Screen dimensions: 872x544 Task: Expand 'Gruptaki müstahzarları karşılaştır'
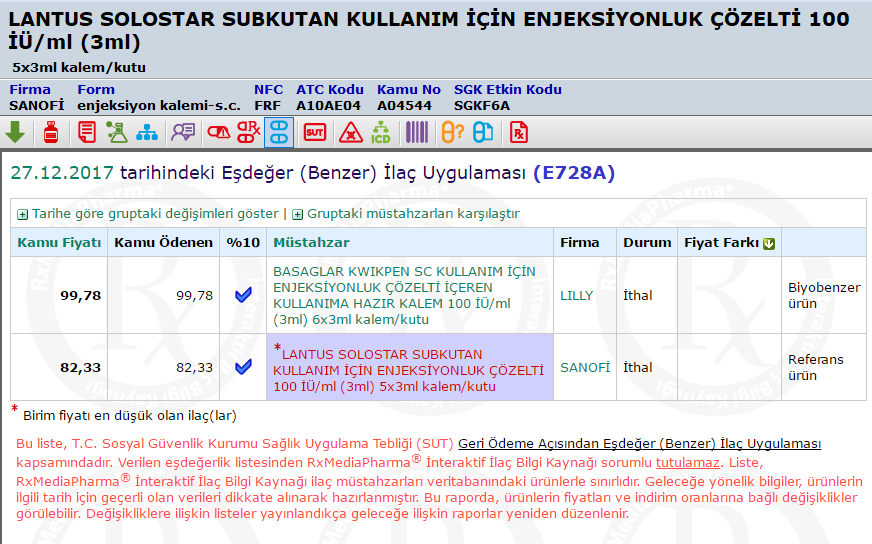(x=412, y=213)
